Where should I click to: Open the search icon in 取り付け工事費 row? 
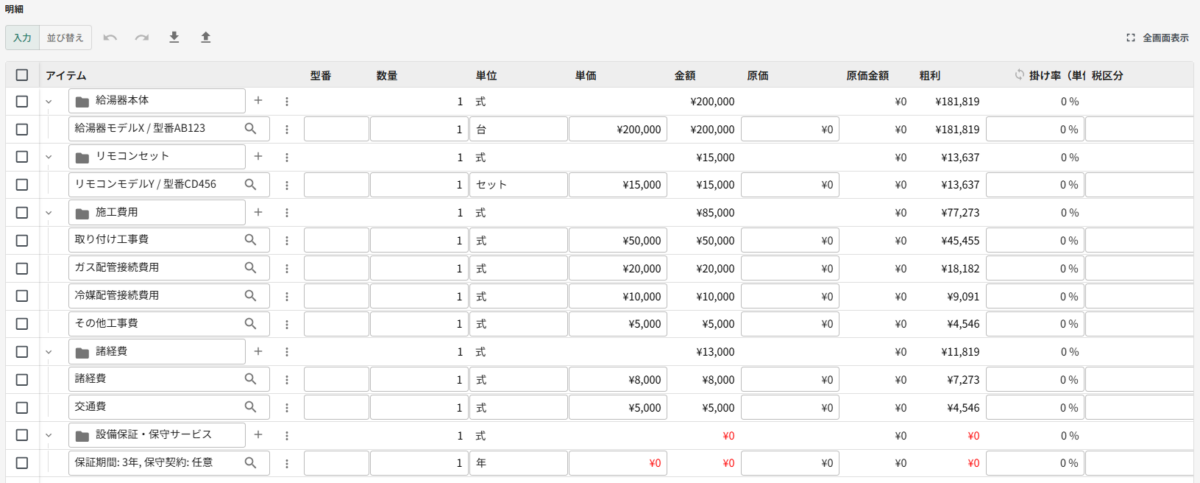251,240
